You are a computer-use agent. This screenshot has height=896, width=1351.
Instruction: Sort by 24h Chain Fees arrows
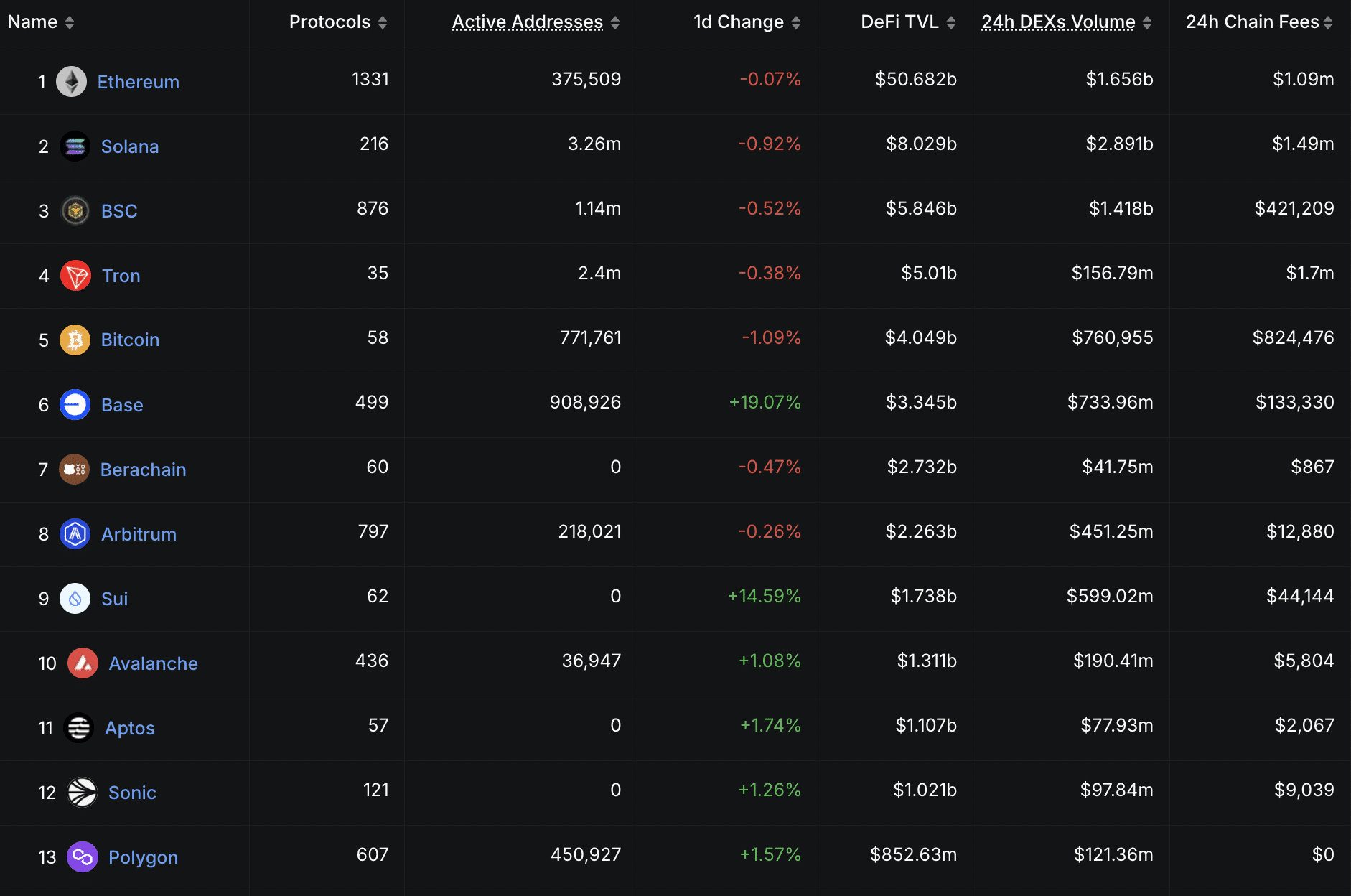pyautogui.click(x=1328, y=23)
